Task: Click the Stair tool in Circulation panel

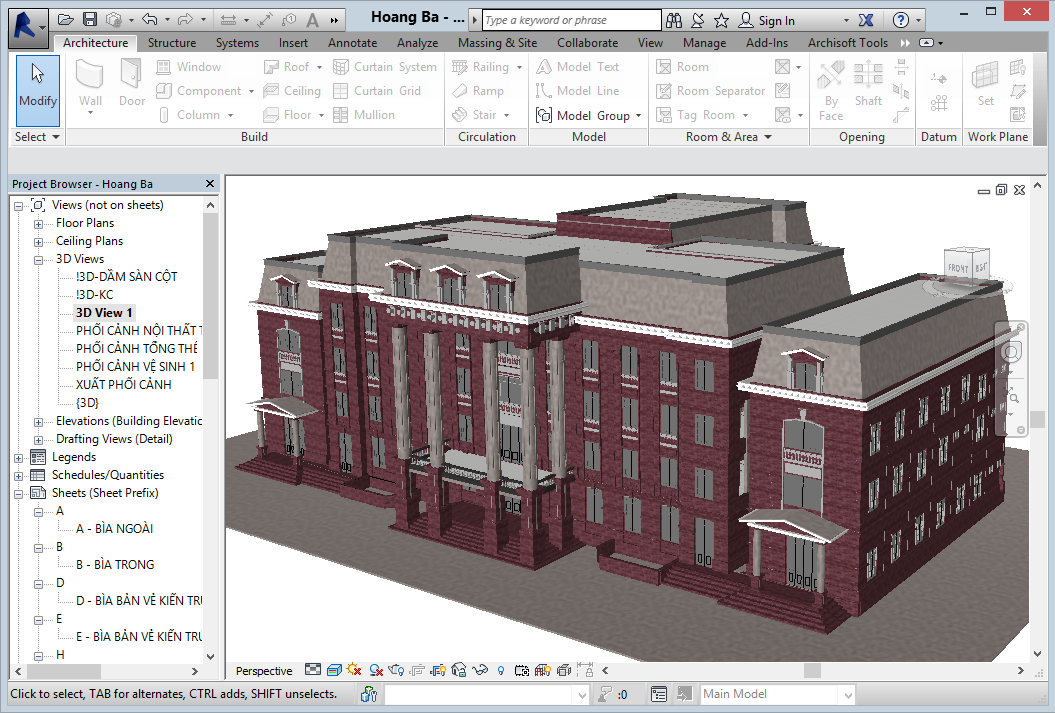Action: coord(482,114)
